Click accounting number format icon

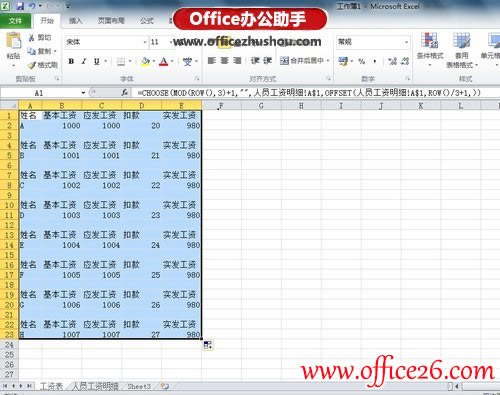coord(343,61)
